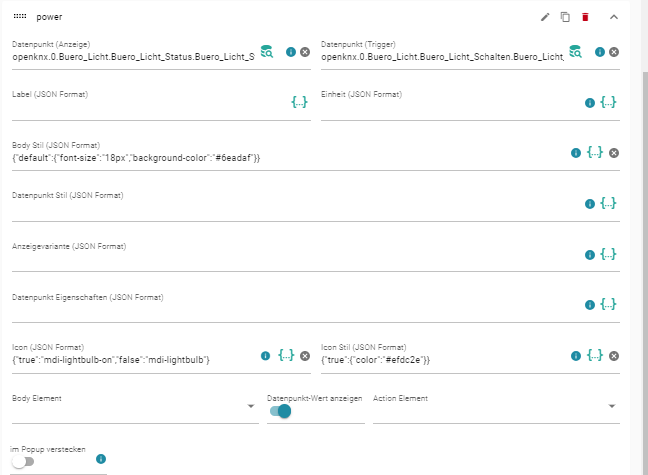
Task: Open JSON editor for Body Stil
Action: pyautogui.click(x=595, y=153)
